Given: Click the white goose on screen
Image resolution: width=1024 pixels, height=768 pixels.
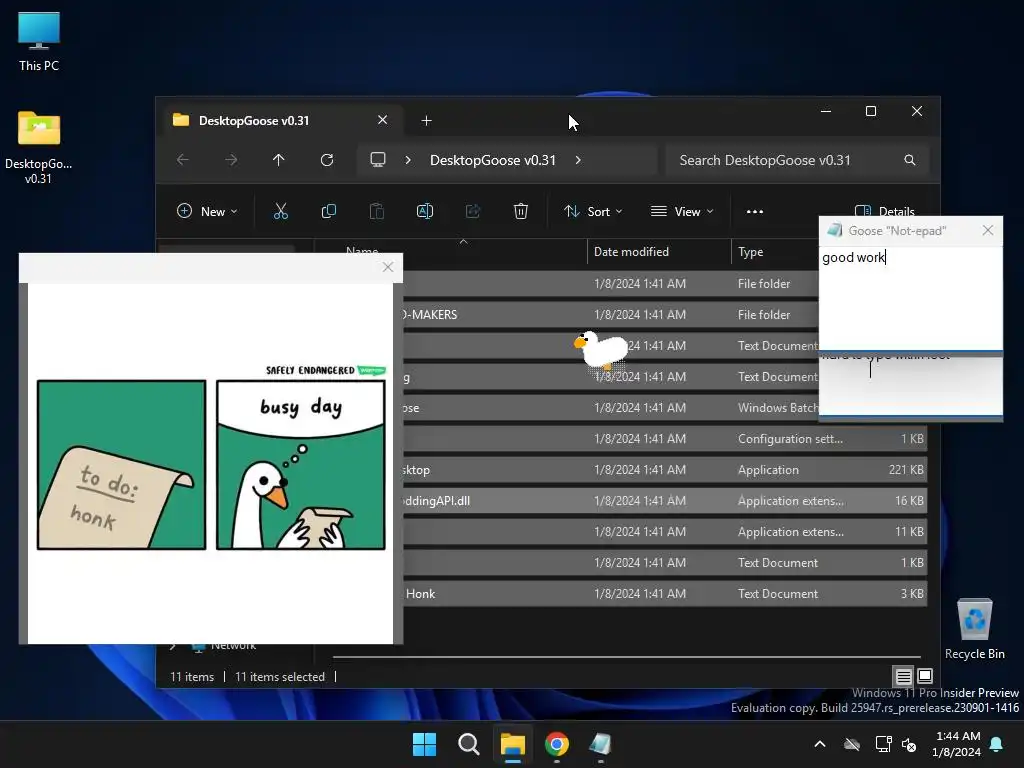Looking at the screenshot, I should click(601, 350).
